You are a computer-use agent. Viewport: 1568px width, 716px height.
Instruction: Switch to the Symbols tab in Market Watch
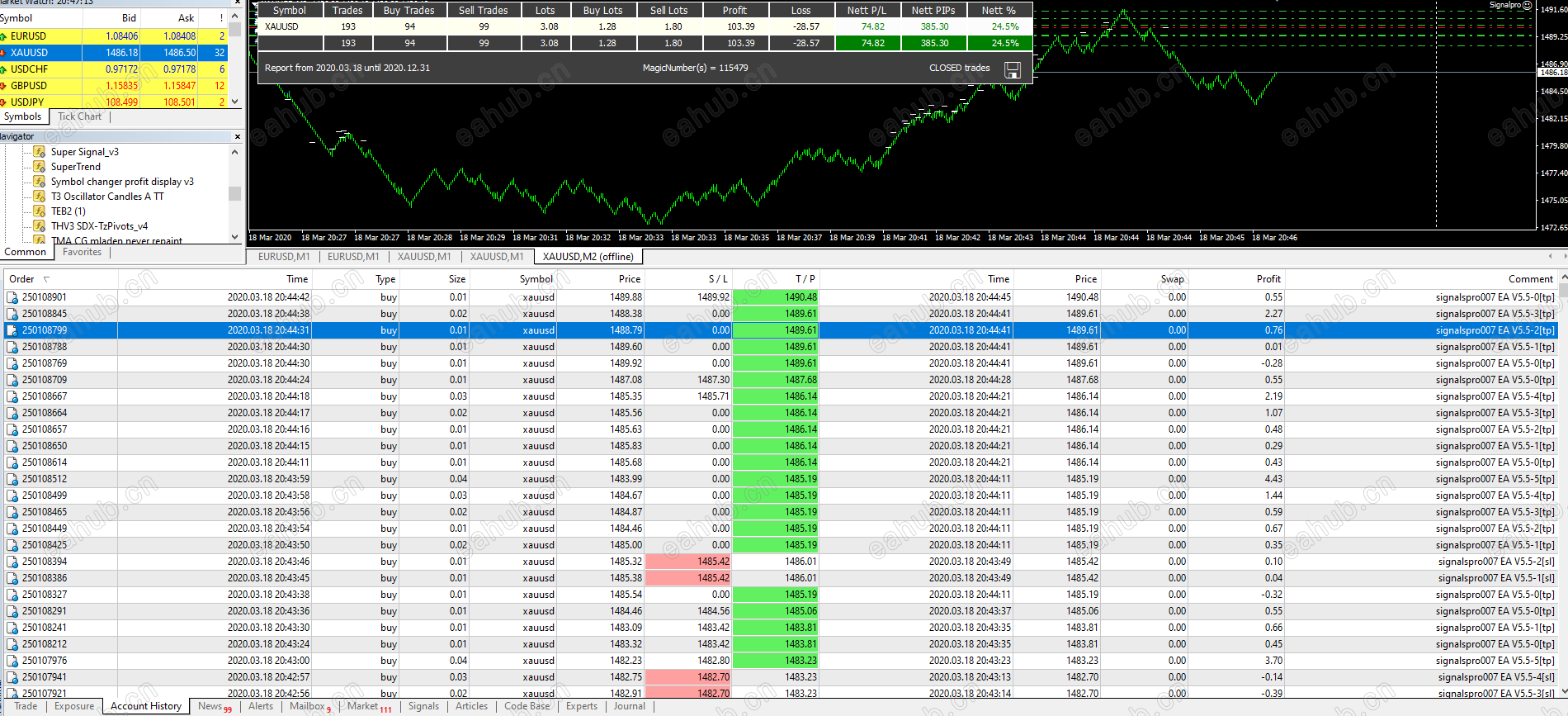pos(22,116)
